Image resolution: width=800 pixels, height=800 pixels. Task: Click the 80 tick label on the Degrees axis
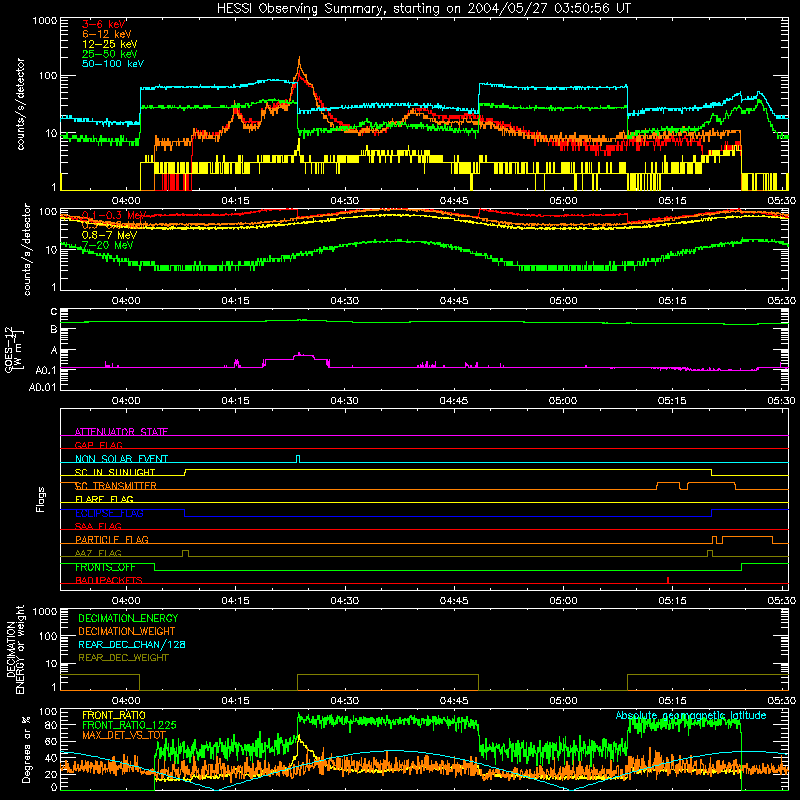(x=51, y=725)
